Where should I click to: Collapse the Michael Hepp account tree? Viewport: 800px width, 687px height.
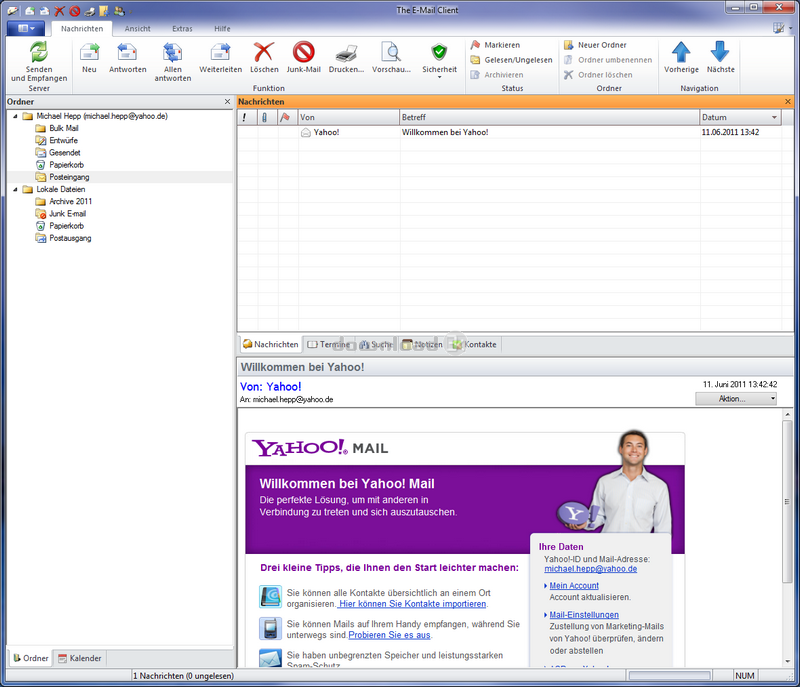pos(15,116)
